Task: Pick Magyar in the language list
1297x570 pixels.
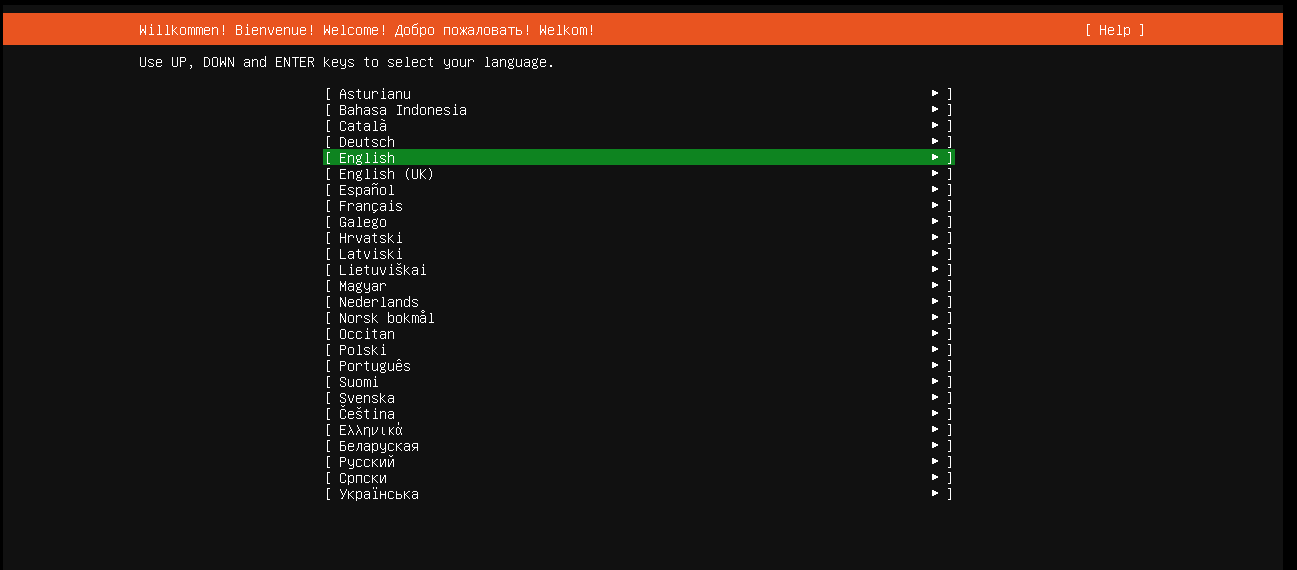Action: (639, 286)
